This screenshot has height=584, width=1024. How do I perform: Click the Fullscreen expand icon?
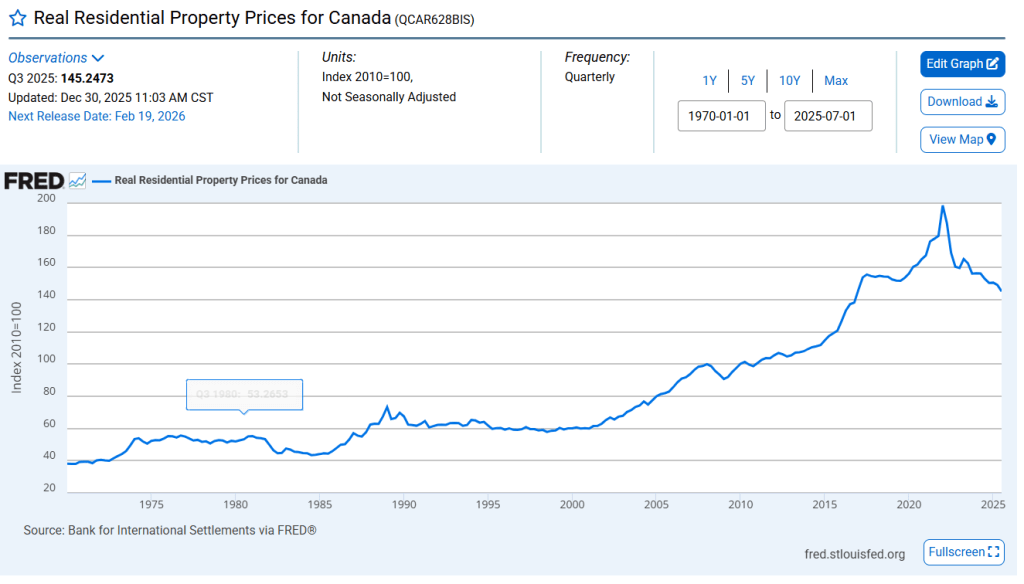[x=994, y=552]
